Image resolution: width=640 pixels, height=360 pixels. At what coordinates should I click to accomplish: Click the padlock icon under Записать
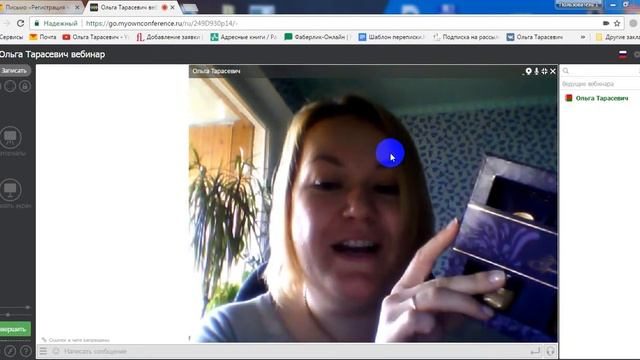click(25, 86)
